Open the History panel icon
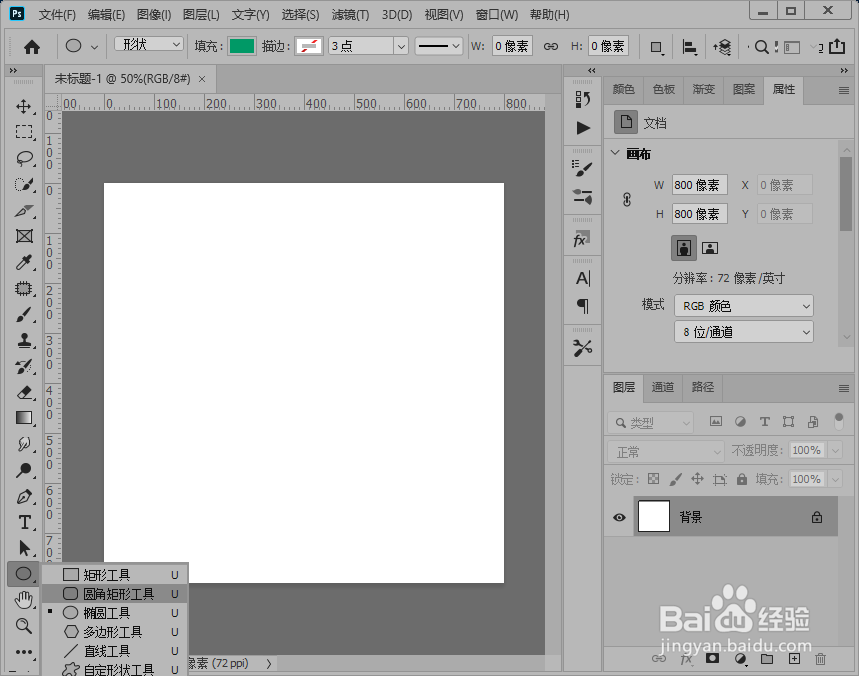This screenshot has width=859, height=676. (x=583, y=100)
